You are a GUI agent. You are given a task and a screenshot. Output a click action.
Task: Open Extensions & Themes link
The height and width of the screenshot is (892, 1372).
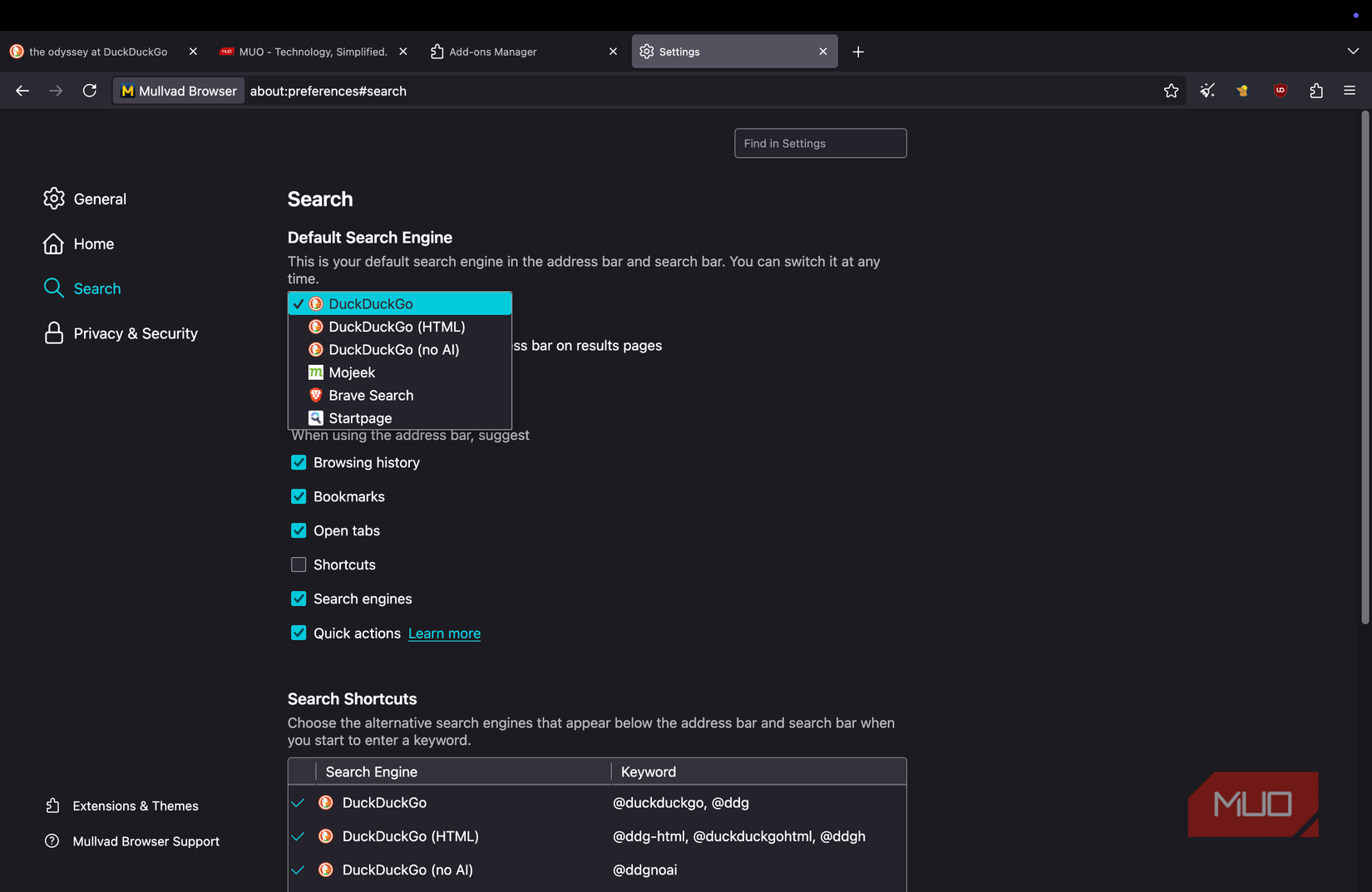tap(122, 806)
